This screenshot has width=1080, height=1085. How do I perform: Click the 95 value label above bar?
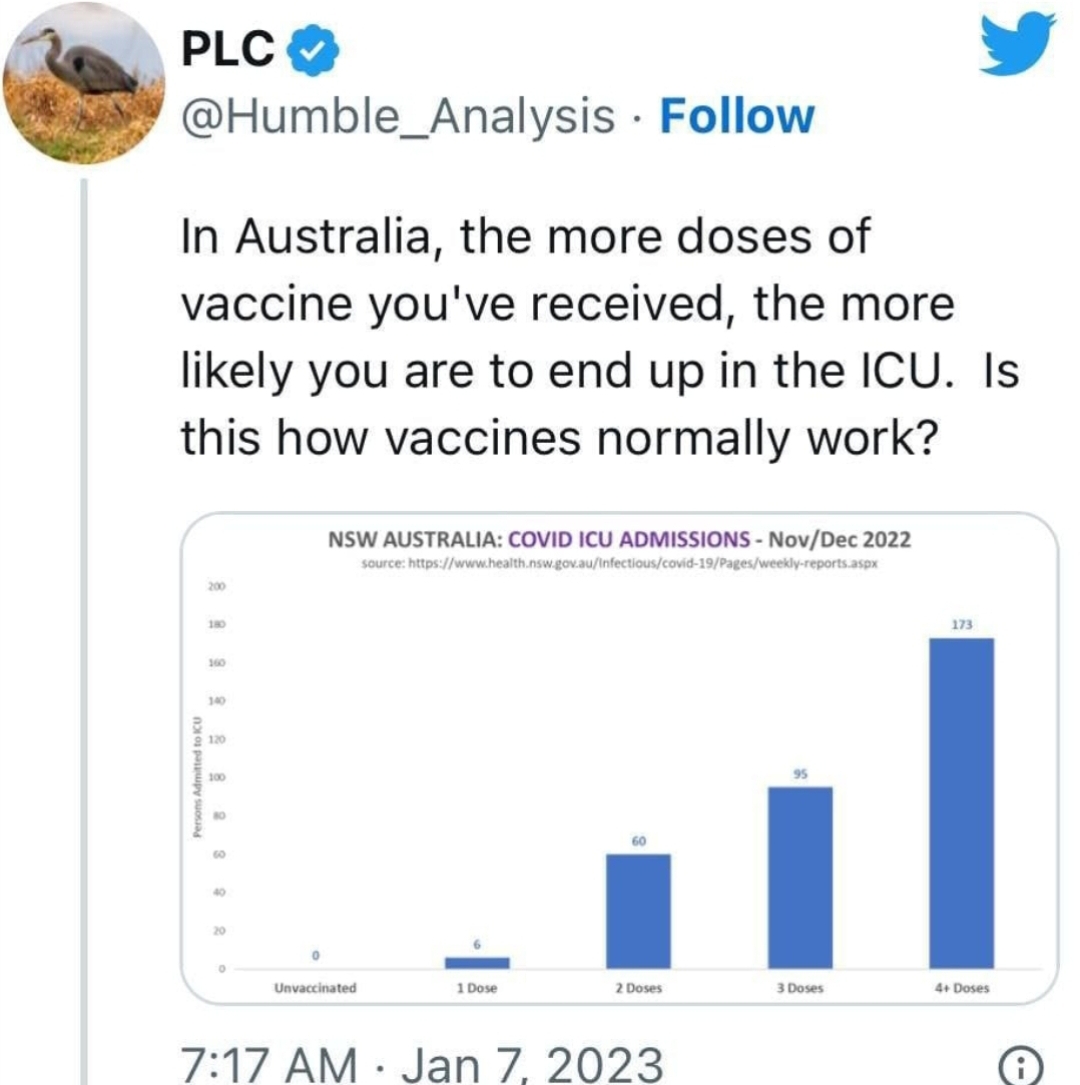point(800,774)
